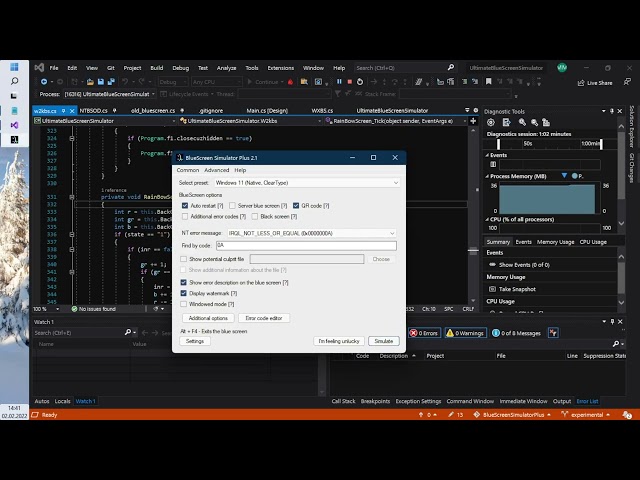640x480 pixels.
Task: Open the Call Stack tab
Action: 343,401
